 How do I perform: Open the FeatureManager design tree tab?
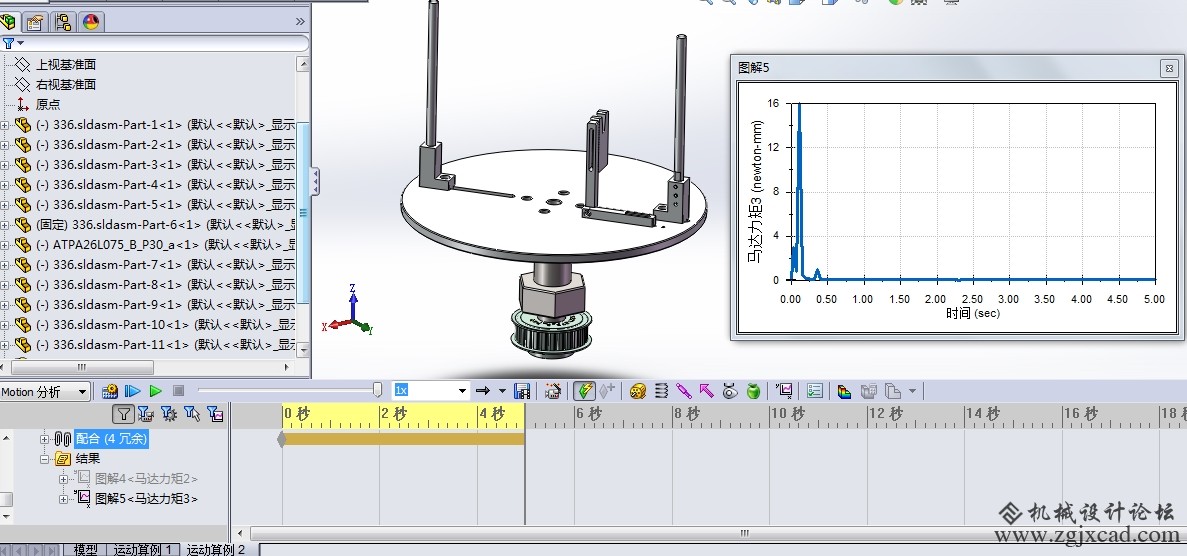point(9,22)
